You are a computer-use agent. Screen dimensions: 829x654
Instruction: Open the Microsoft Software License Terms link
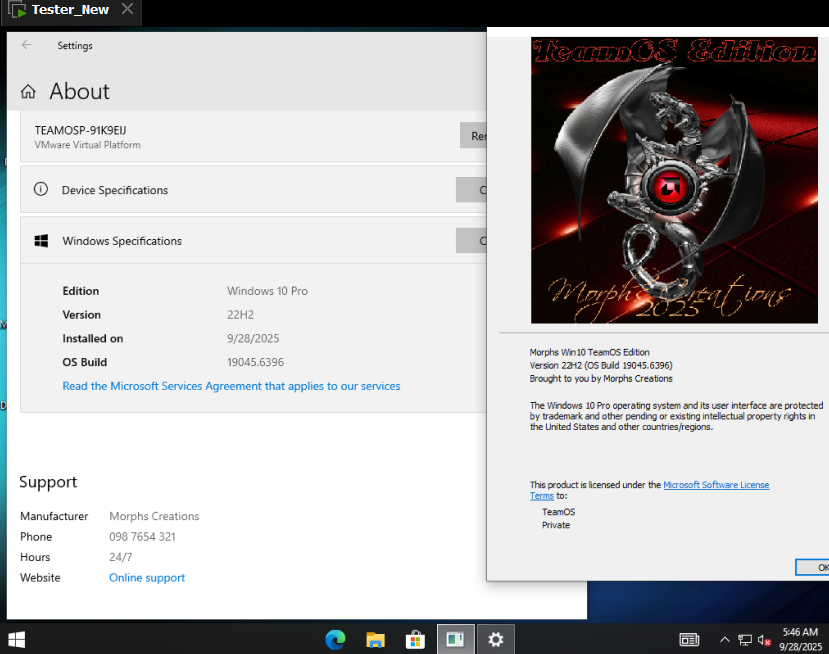[715, 485]
